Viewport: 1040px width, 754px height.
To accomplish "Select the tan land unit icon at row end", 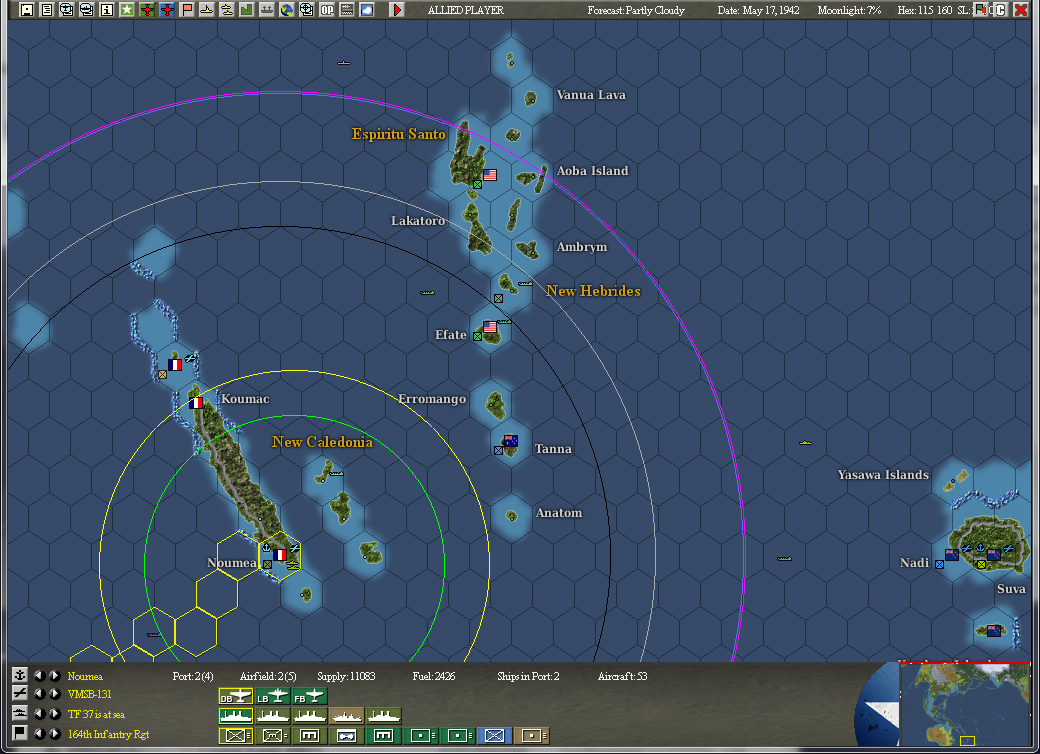I will (x=532, y=735).
